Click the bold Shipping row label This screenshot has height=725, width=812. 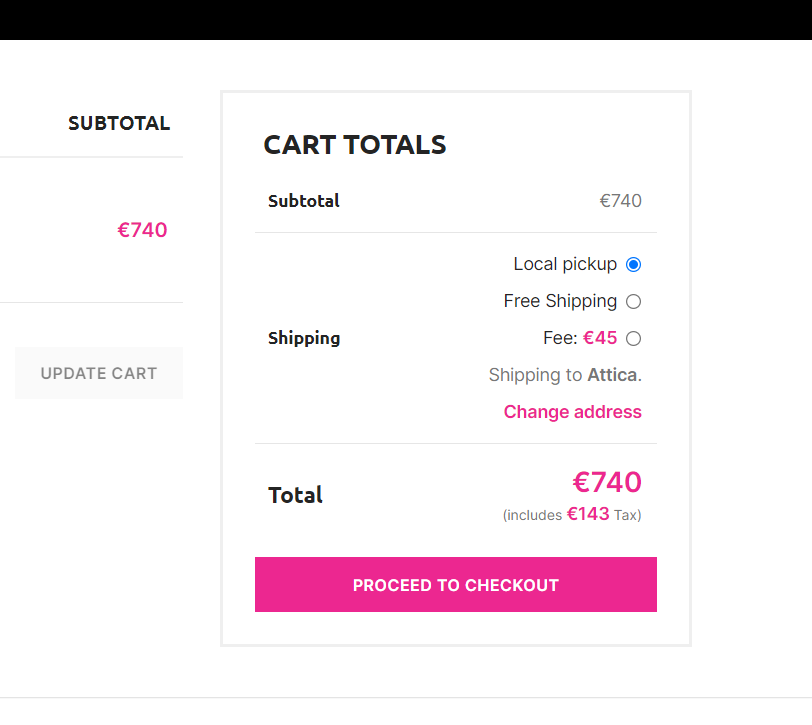pos(304,338)
